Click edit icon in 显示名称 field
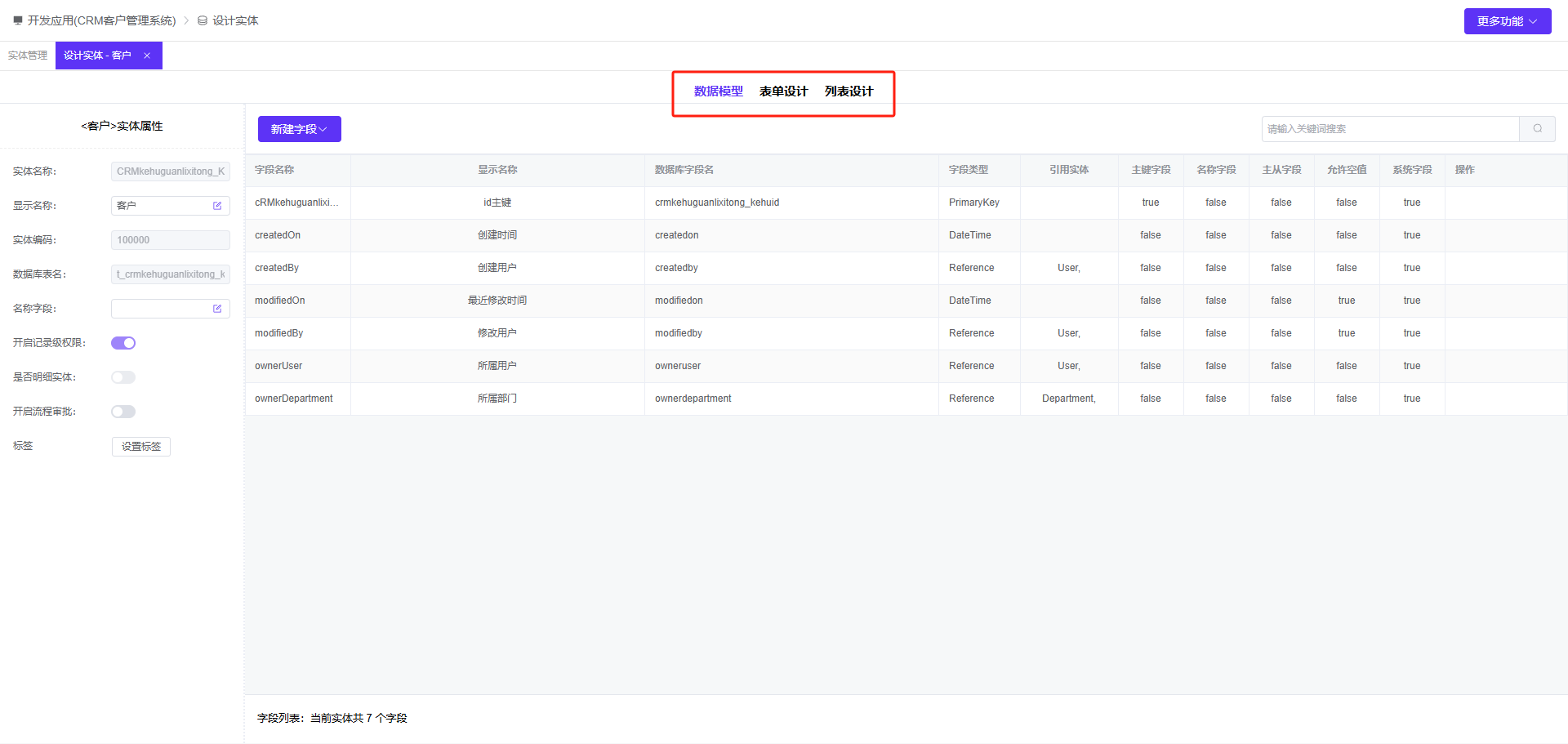Image resolution: width=1568 pixels, height=744 pixels. (x=217, y=206)
